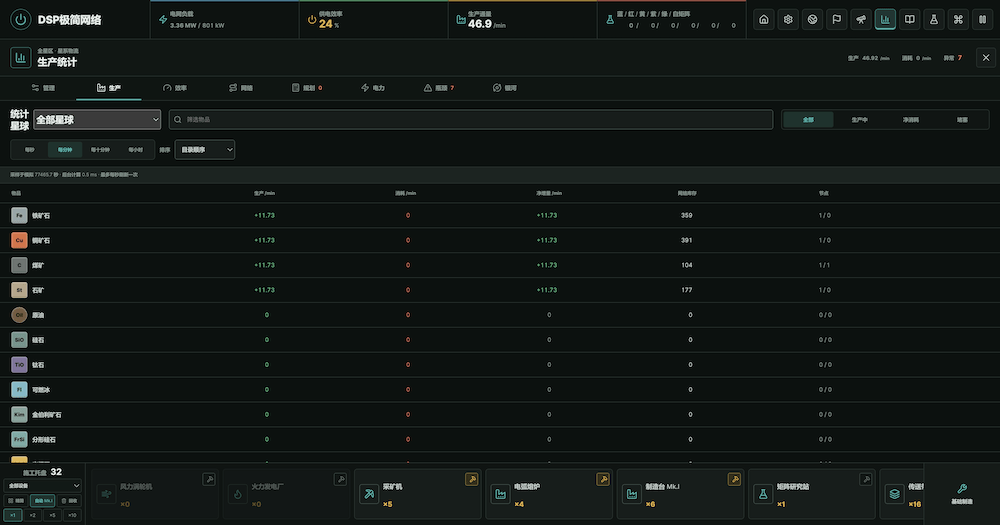Open the book icon in top toolbar
This screenshot has width=1000, height=525.
click(x=909, y=20)
